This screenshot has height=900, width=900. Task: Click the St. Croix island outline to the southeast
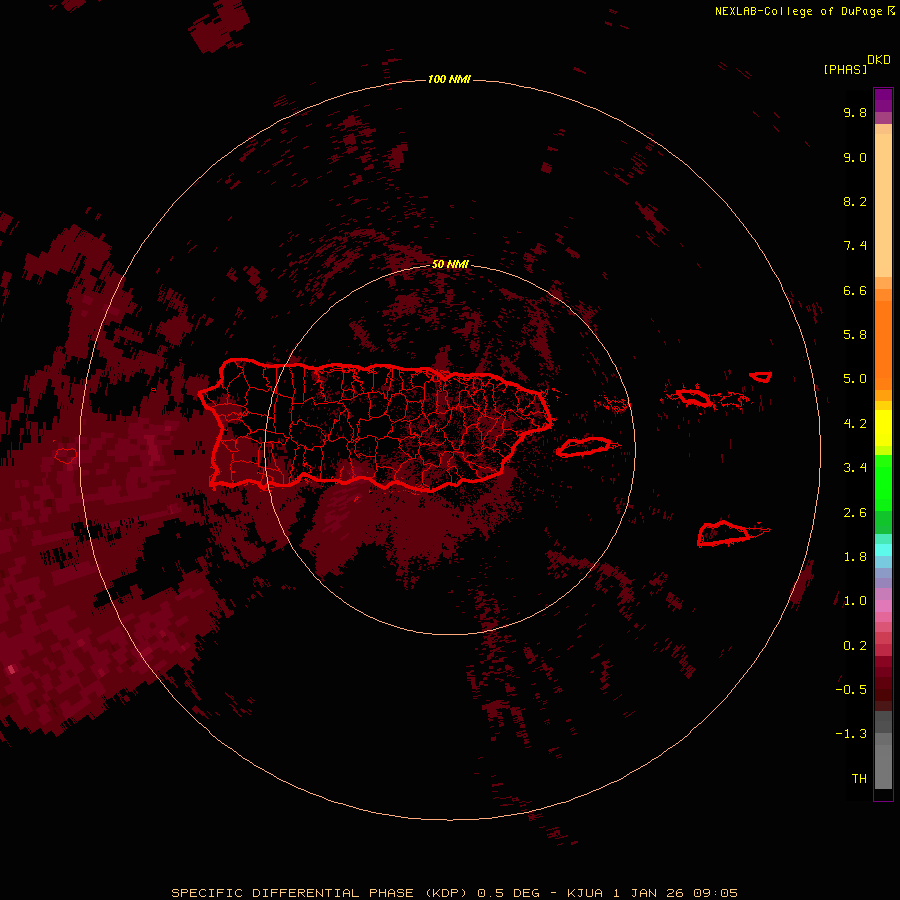click(x=723, y=533)
